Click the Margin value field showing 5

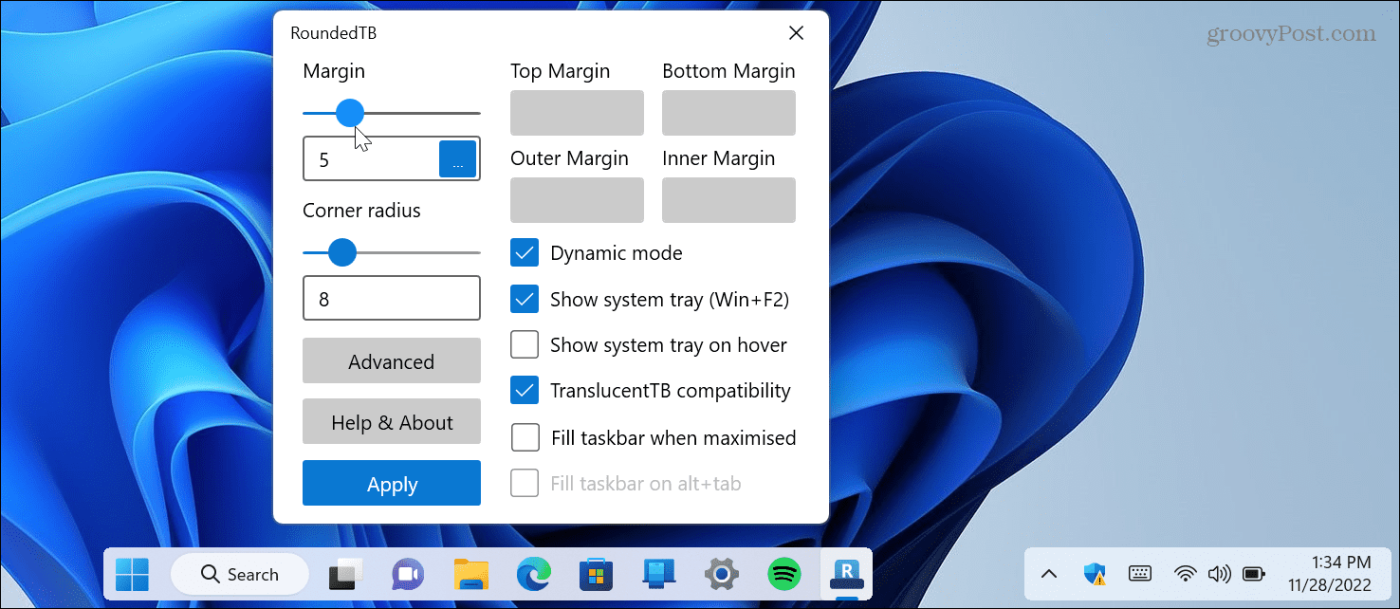(x=371, y=159)
